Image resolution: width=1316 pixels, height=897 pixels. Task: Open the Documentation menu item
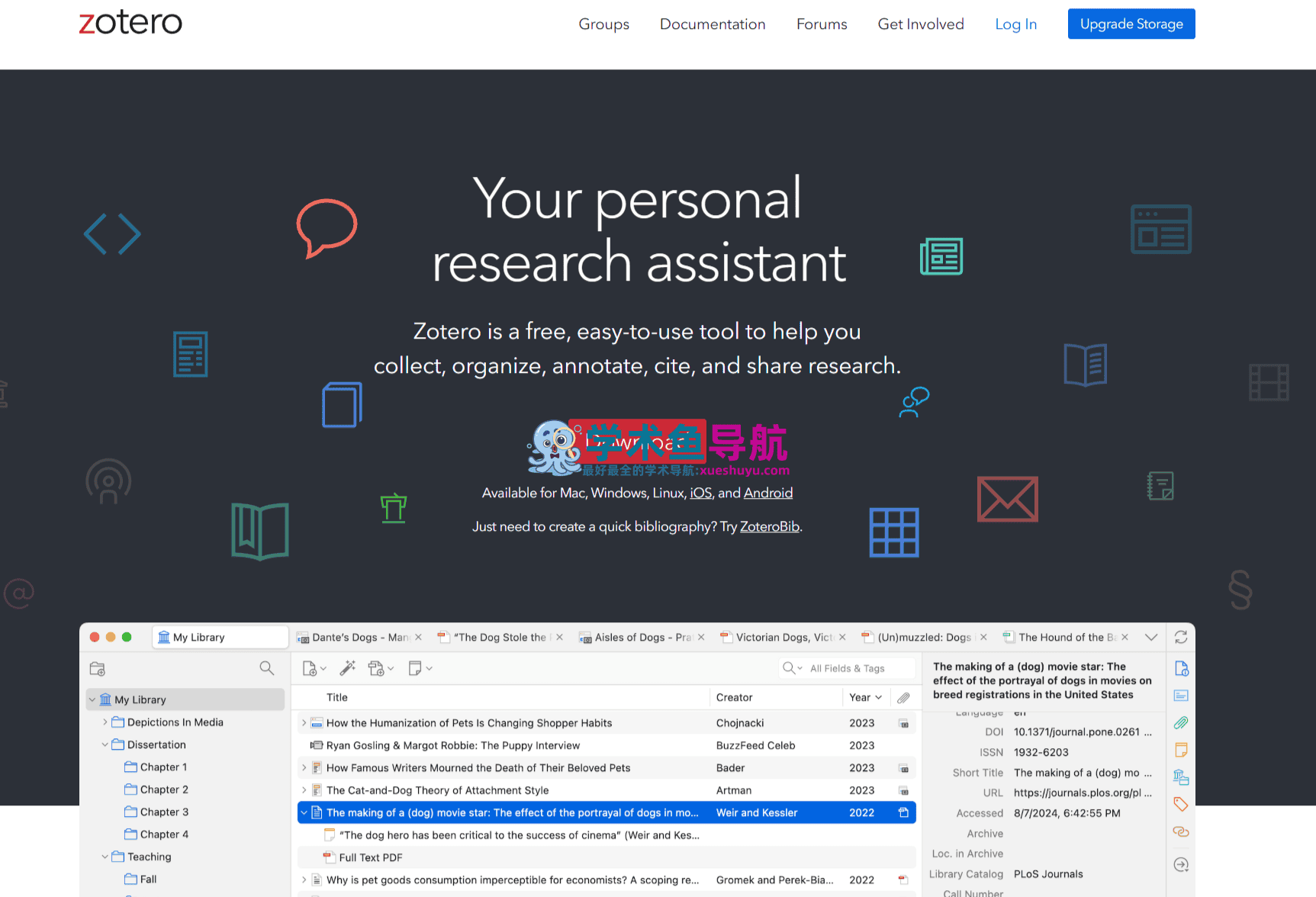(712, 24)
